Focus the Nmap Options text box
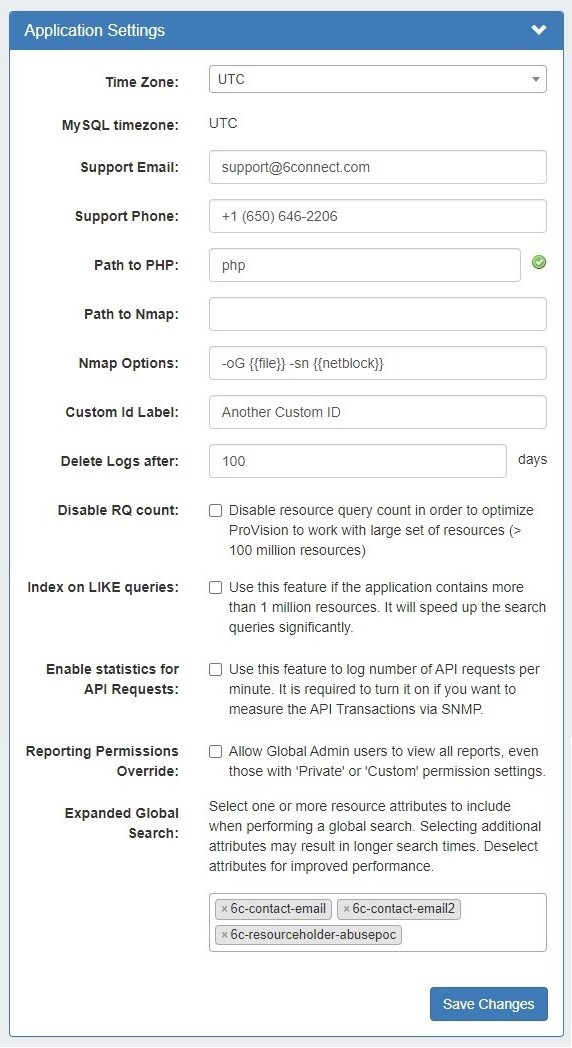Screen dimensions: 572x1048 378,363
